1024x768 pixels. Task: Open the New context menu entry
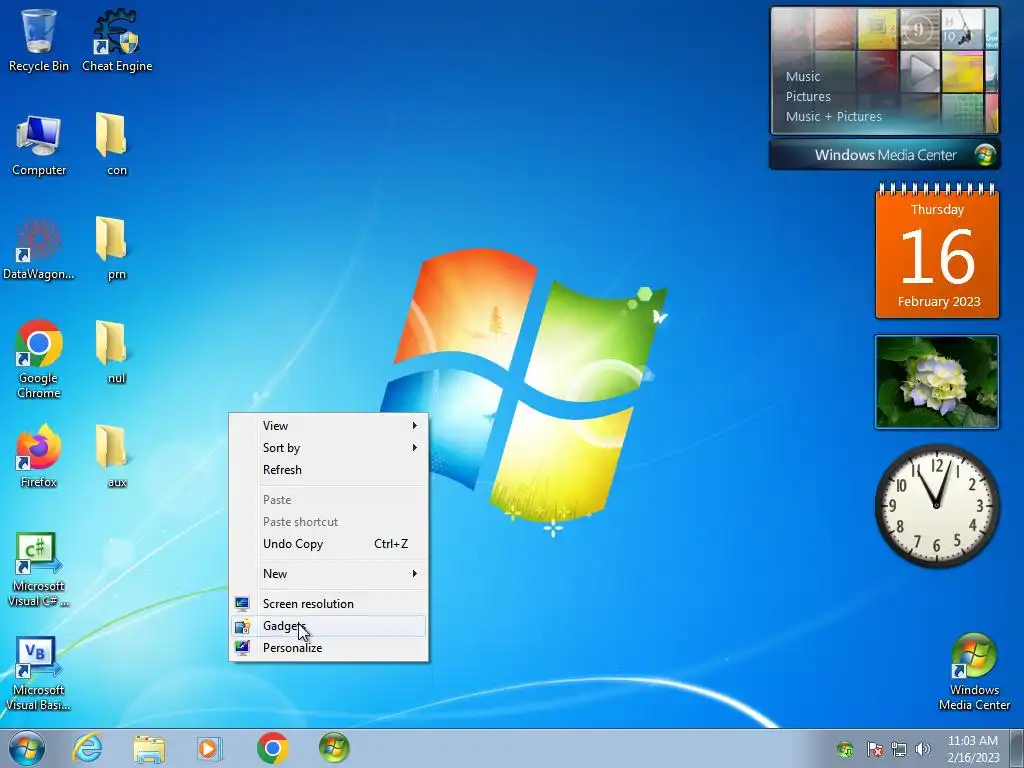pyautogui.click(x=328, y=573)
